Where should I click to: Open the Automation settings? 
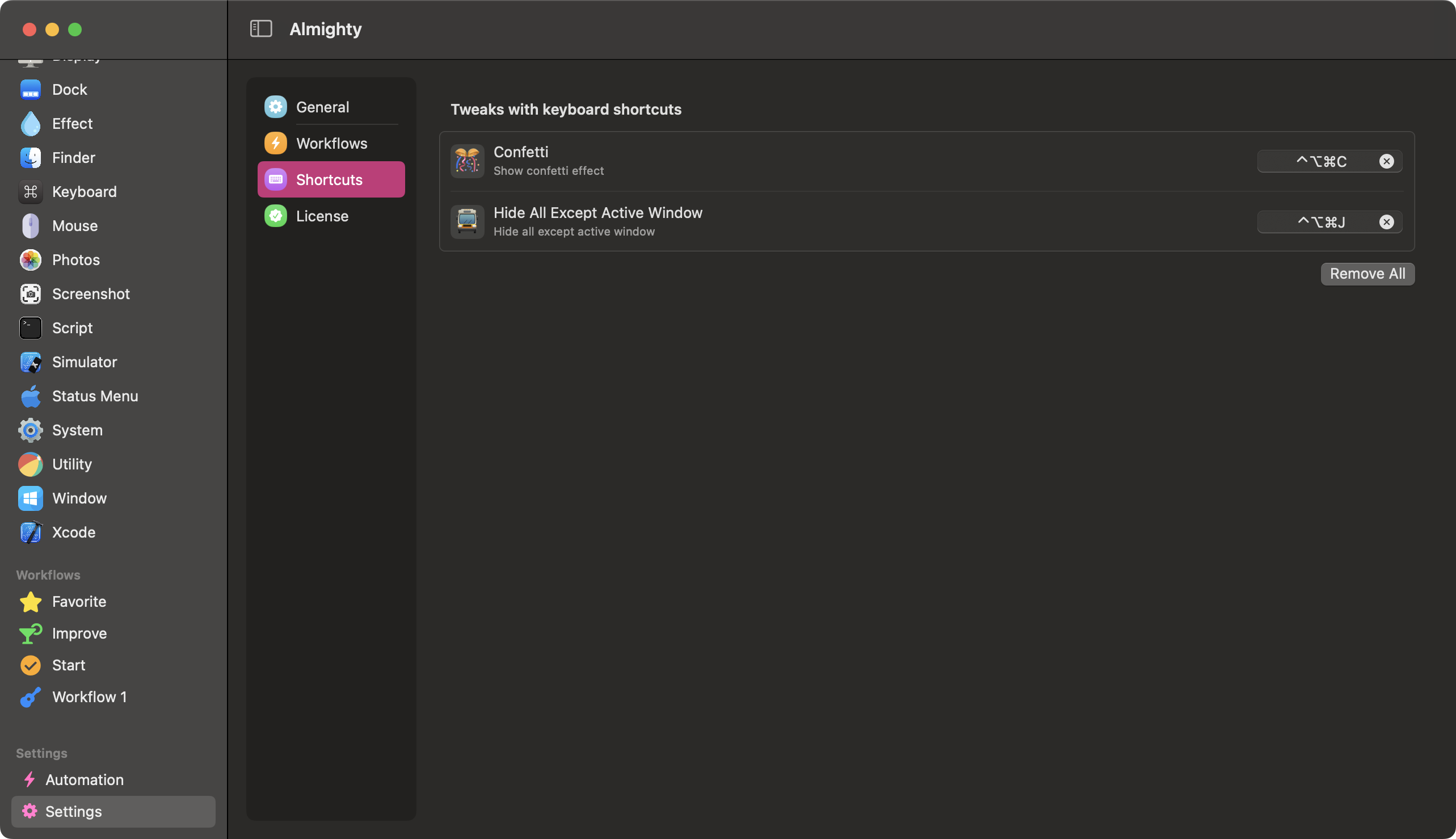84,779
